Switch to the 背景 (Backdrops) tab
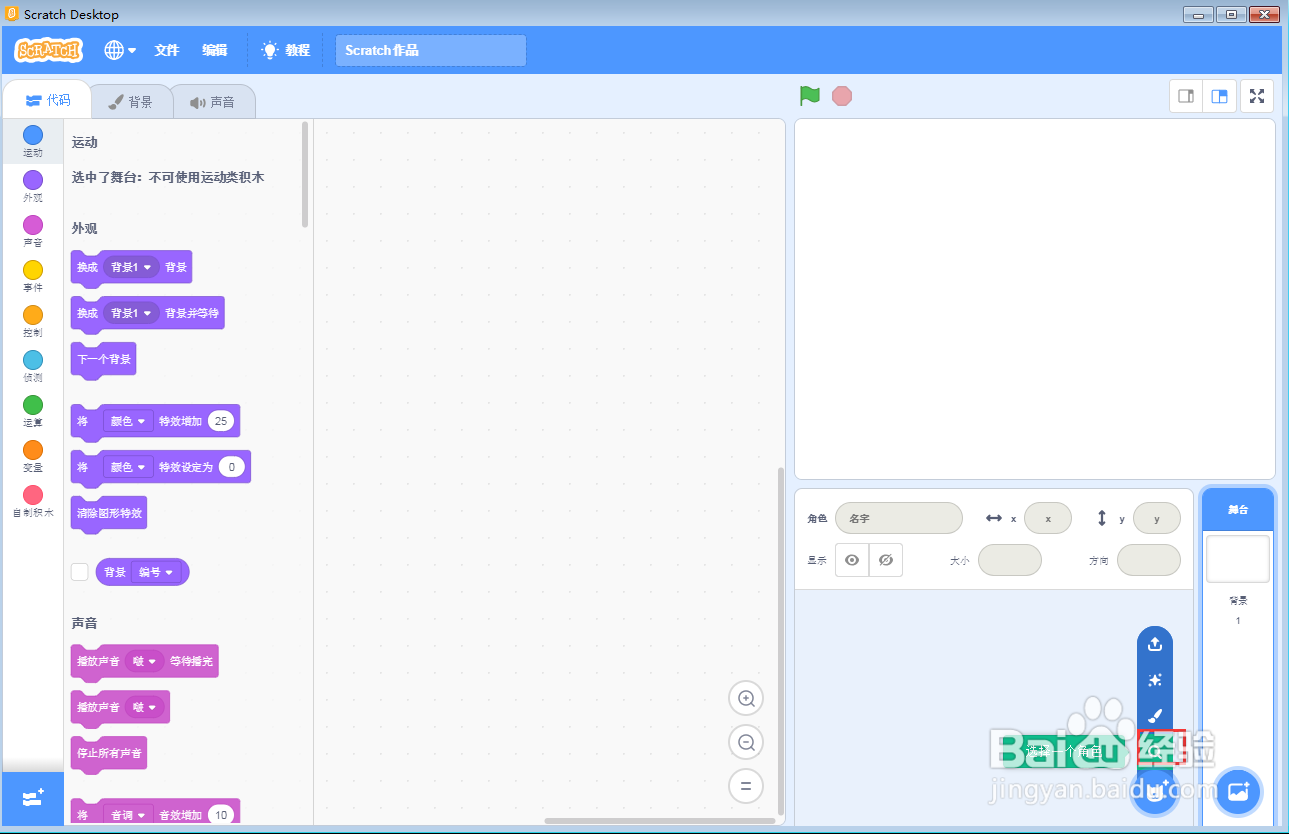This screenshot has height=834, width=1289. [x=131, y=100]
